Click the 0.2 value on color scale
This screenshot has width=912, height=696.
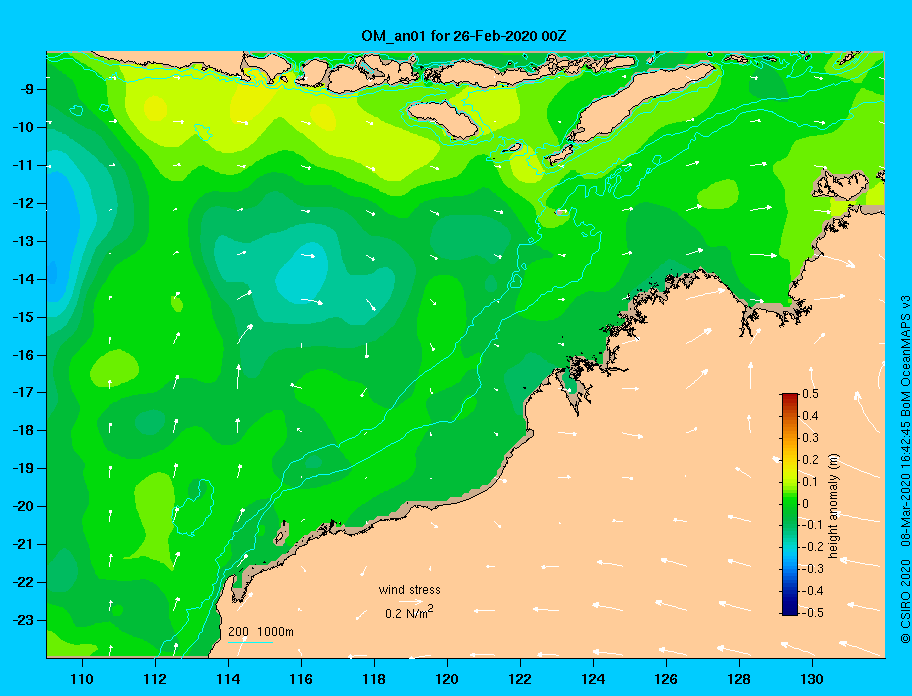[810, 459]
